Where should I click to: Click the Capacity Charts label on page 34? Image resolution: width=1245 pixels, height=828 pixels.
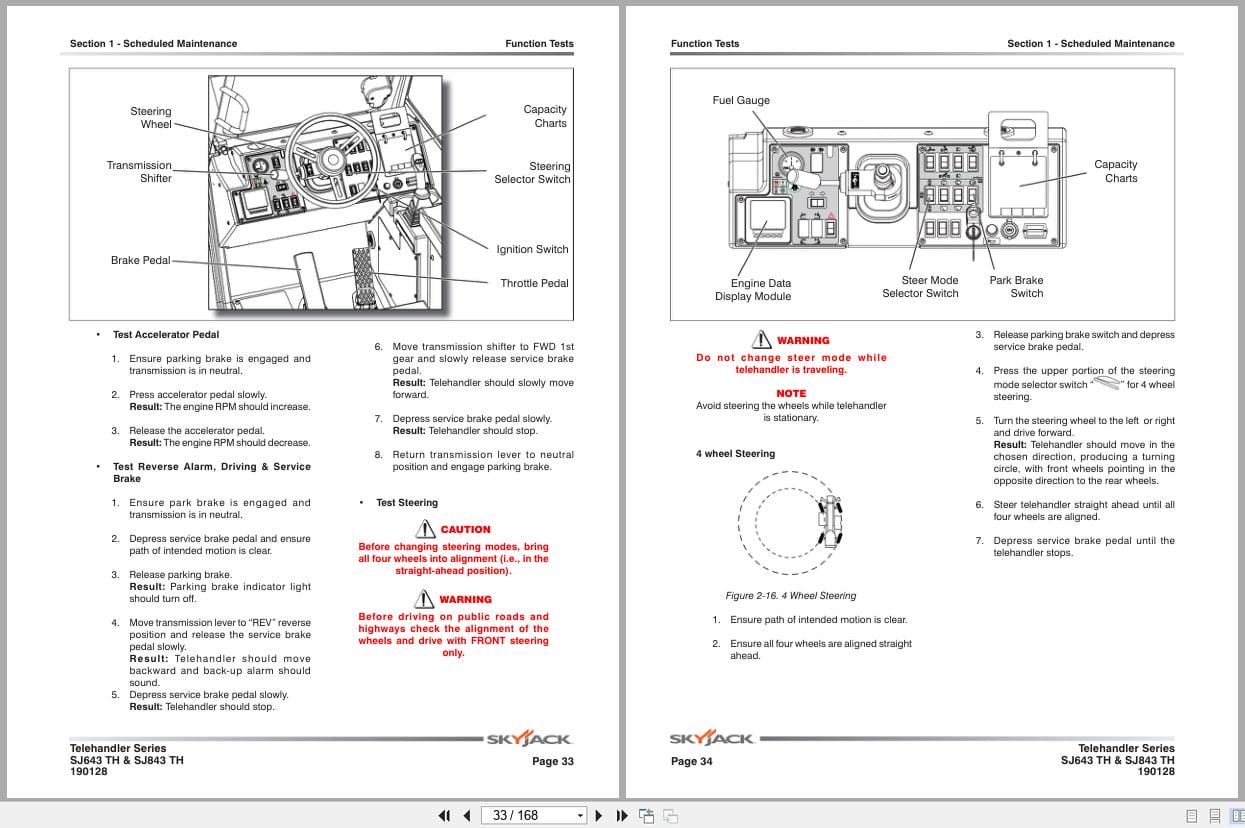point(1116,171)
